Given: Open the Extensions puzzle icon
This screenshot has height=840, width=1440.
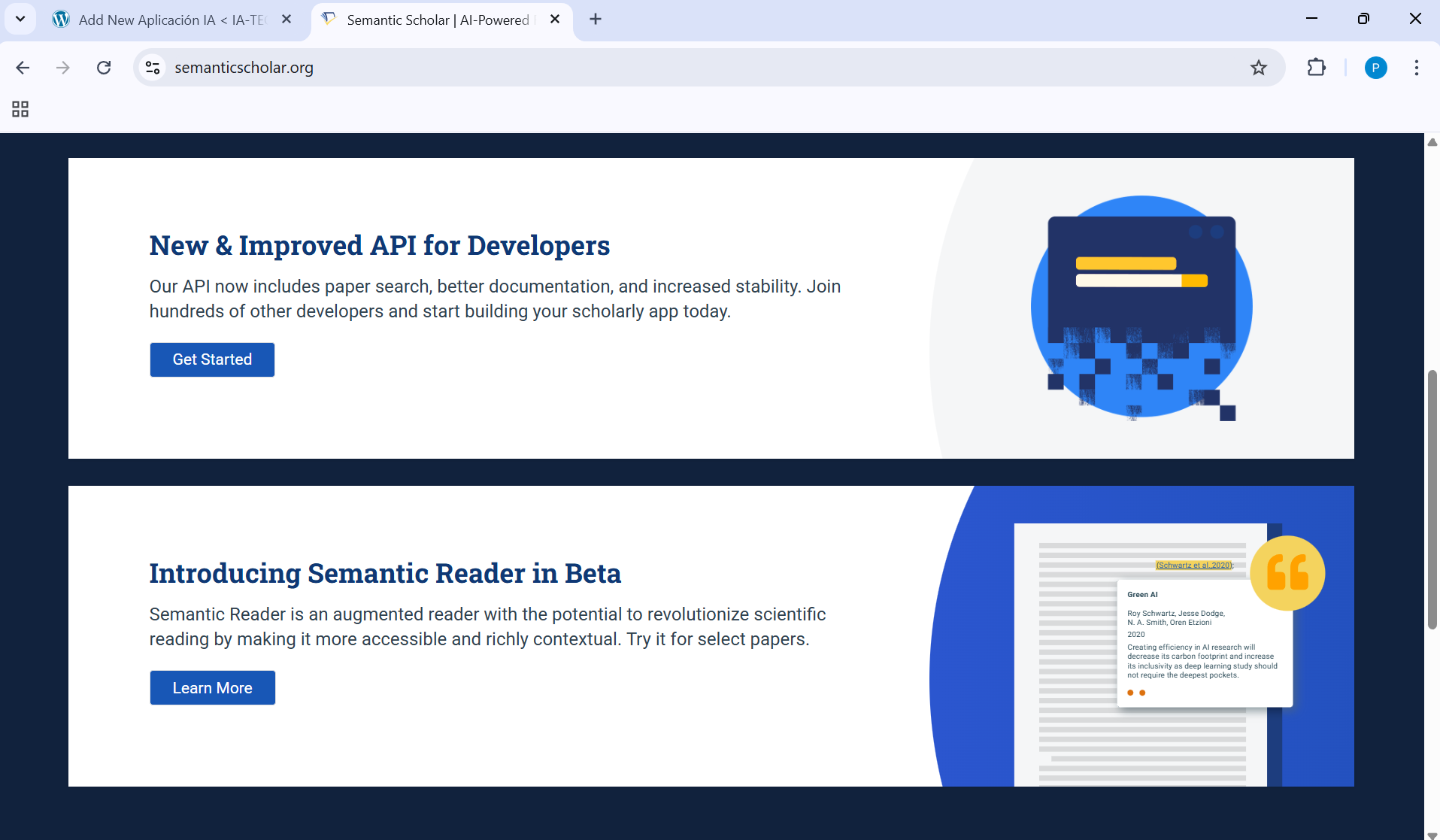Looking at the screenshot, I should click(1316, 68).
